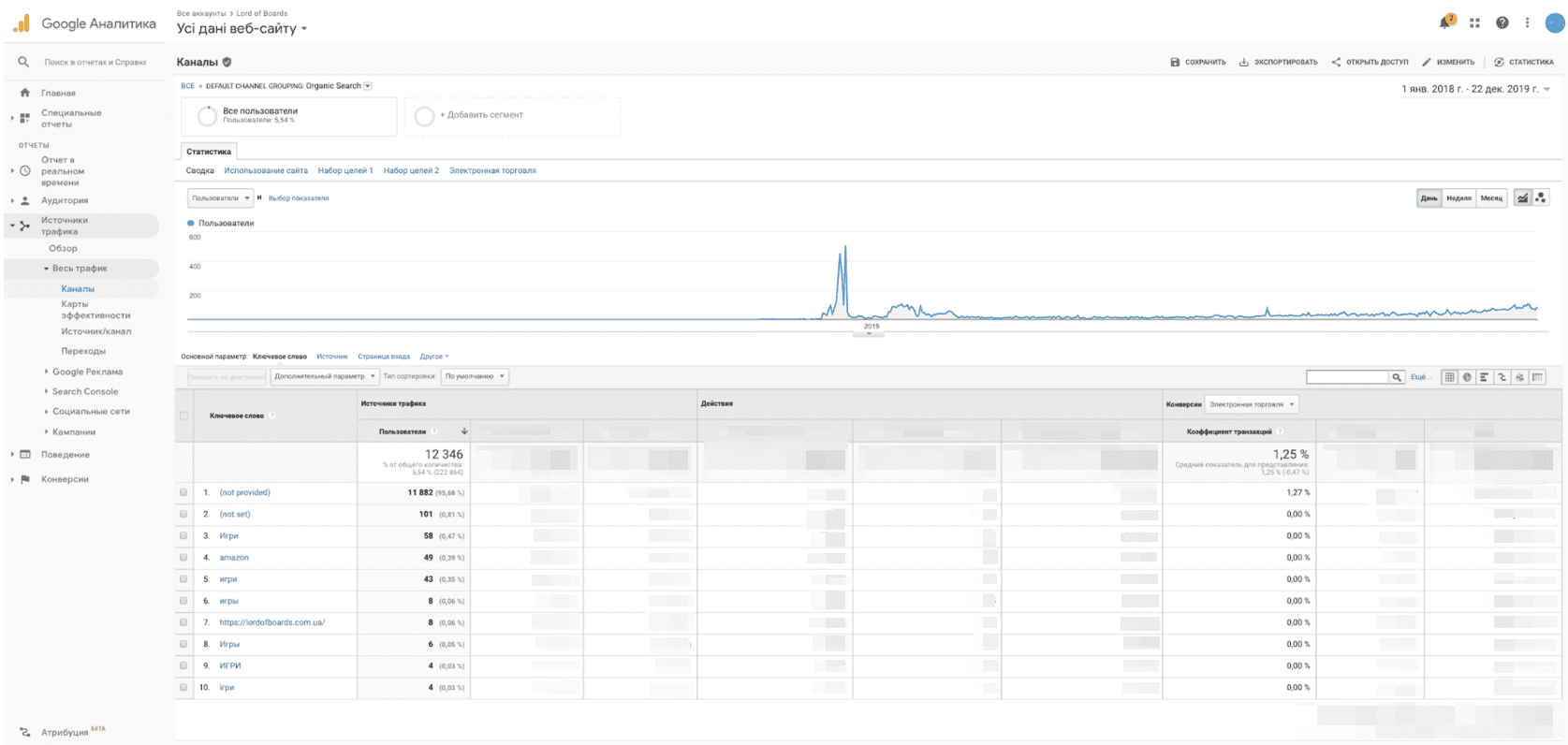Screen dimensions: 1568x745
Task: Click the timeline handle below the chart
Action: coord(869,333)
